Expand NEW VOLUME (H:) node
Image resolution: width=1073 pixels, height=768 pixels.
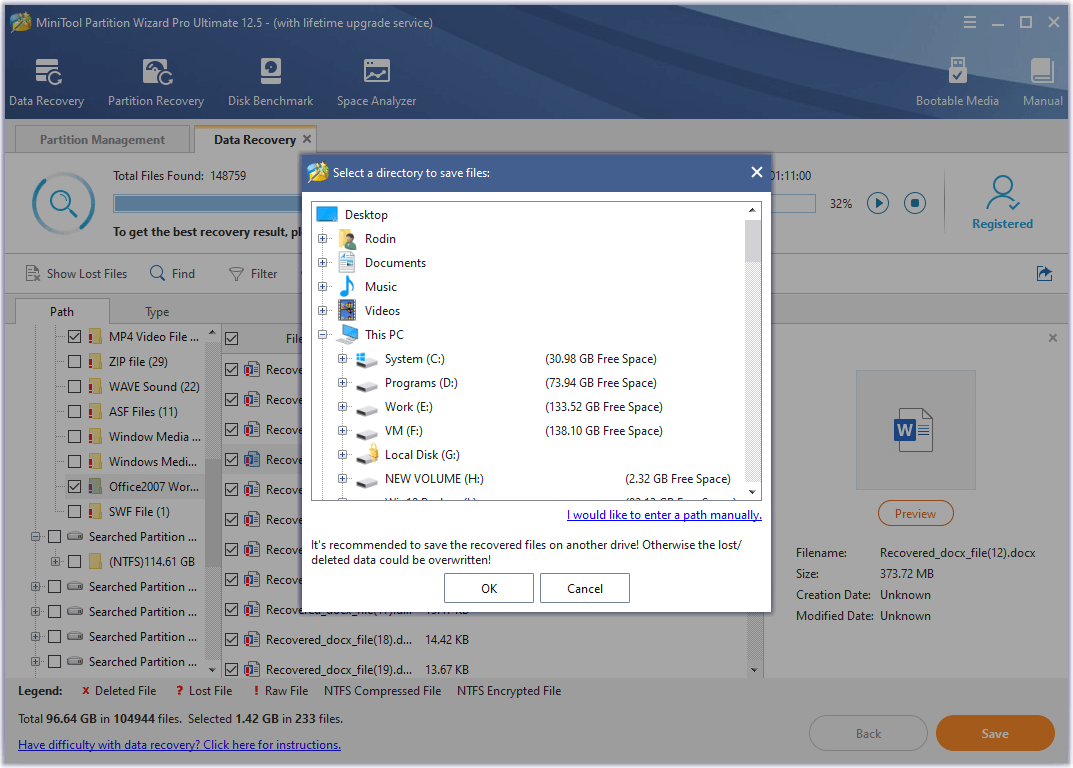point(342,478)
